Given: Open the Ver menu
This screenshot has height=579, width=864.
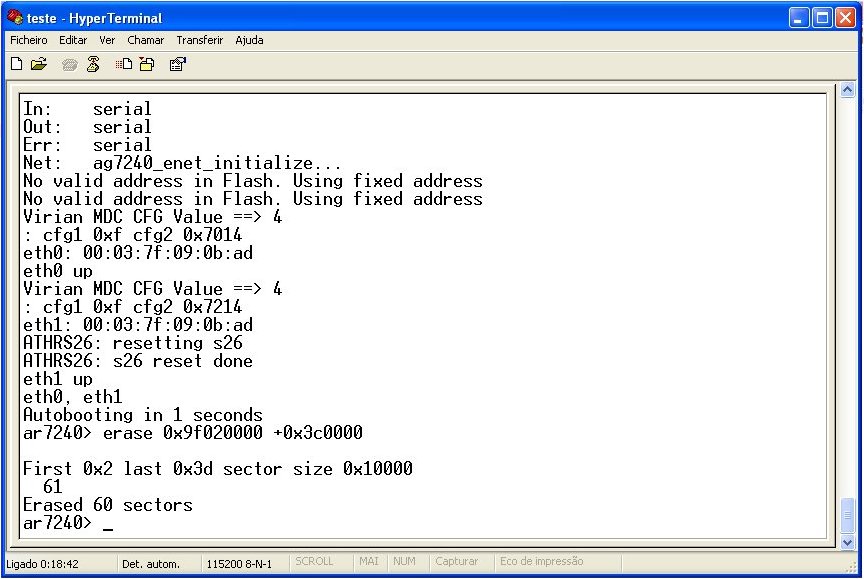Looking at the screenshot, I should [x=107, y=40].
